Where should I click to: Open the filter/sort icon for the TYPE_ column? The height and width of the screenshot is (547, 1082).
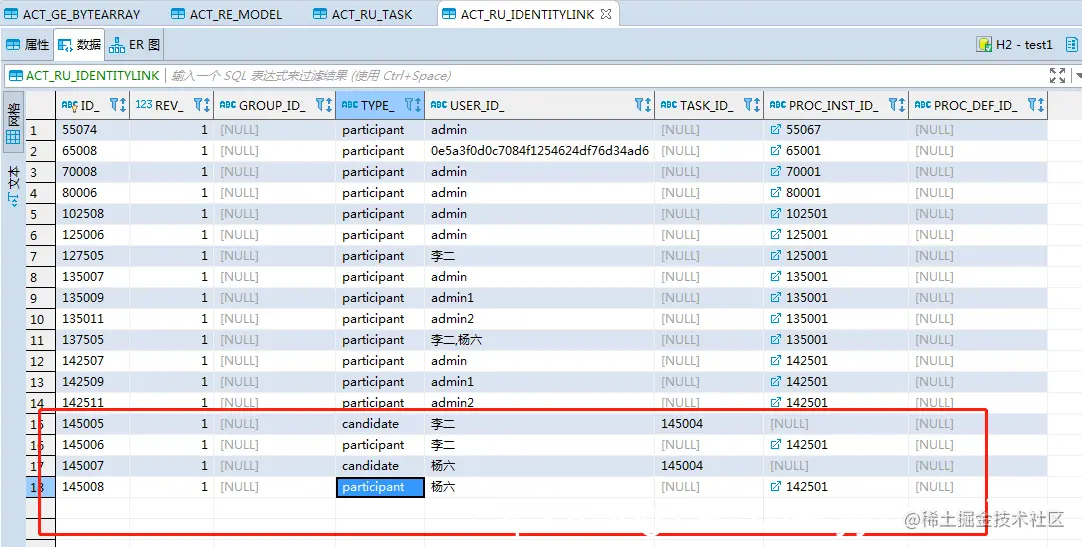[413, 105]
